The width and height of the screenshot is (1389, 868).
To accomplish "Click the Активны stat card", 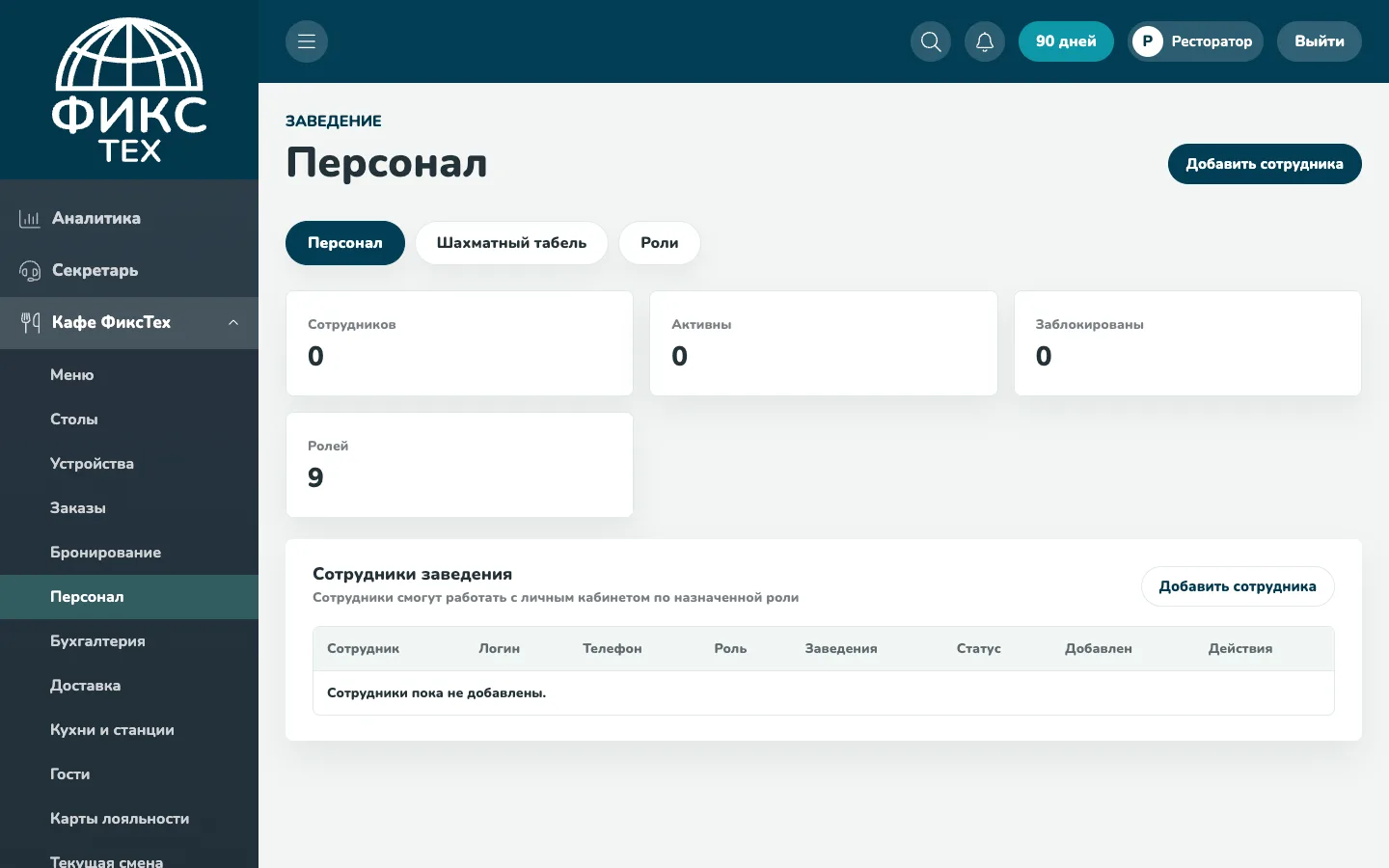I will pos(824,343).
